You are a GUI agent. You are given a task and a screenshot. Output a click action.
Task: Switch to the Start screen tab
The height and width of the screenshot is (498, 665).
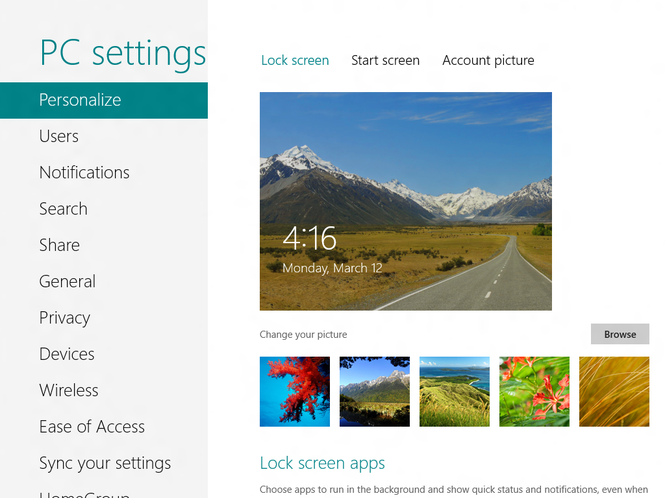[386, 60]
